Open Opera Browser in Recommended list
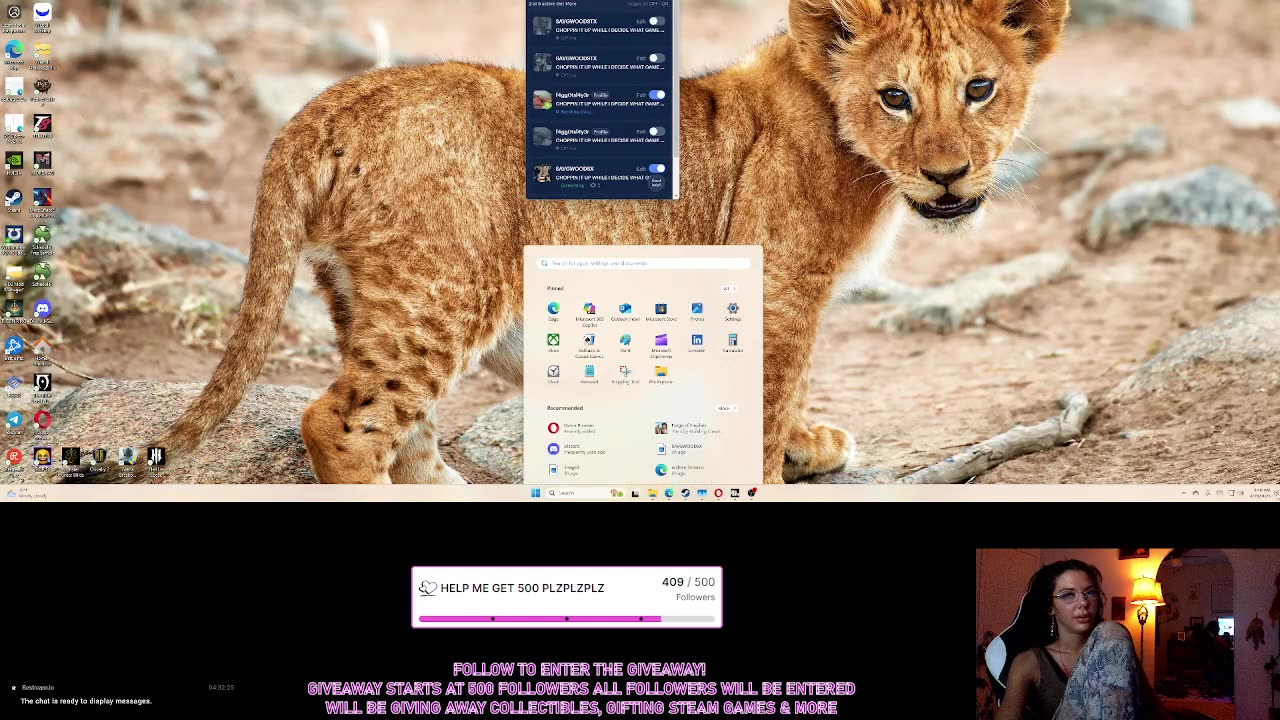Screen dimensions: 1280x720 [x=573, y=428]
